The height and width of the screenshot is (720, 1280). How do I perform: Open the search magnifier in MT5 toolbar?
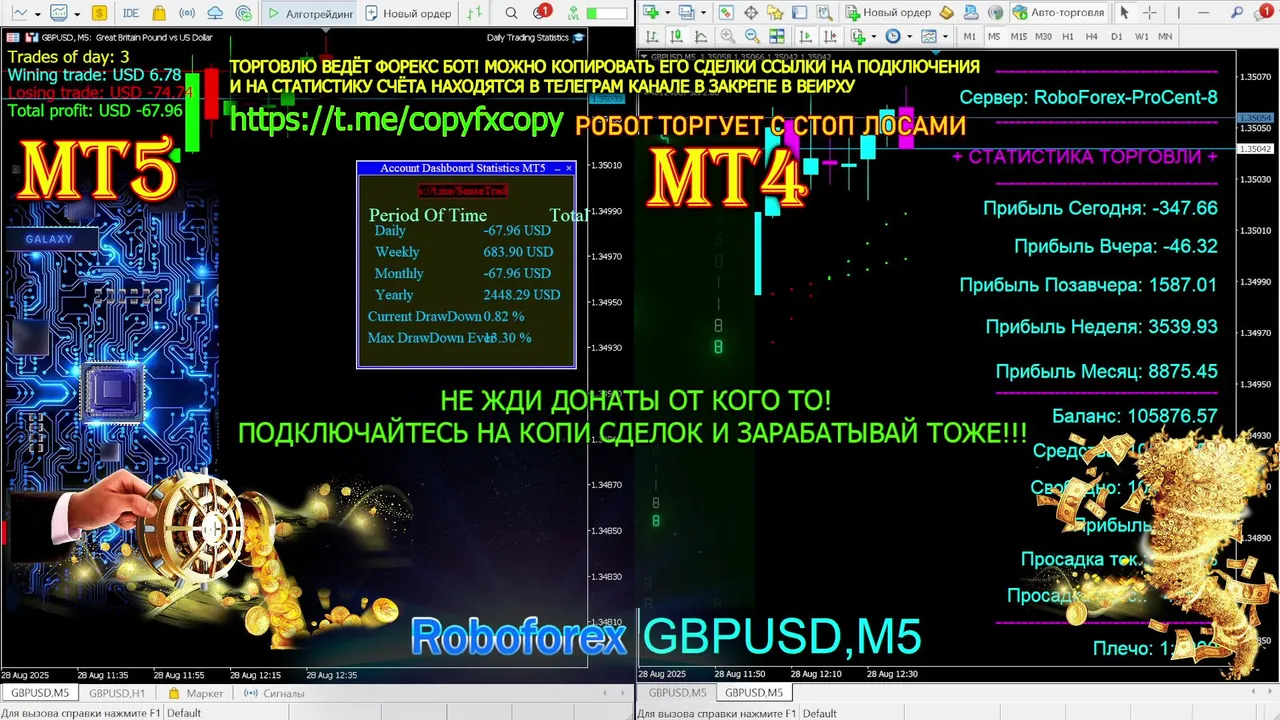click(511, 13)
